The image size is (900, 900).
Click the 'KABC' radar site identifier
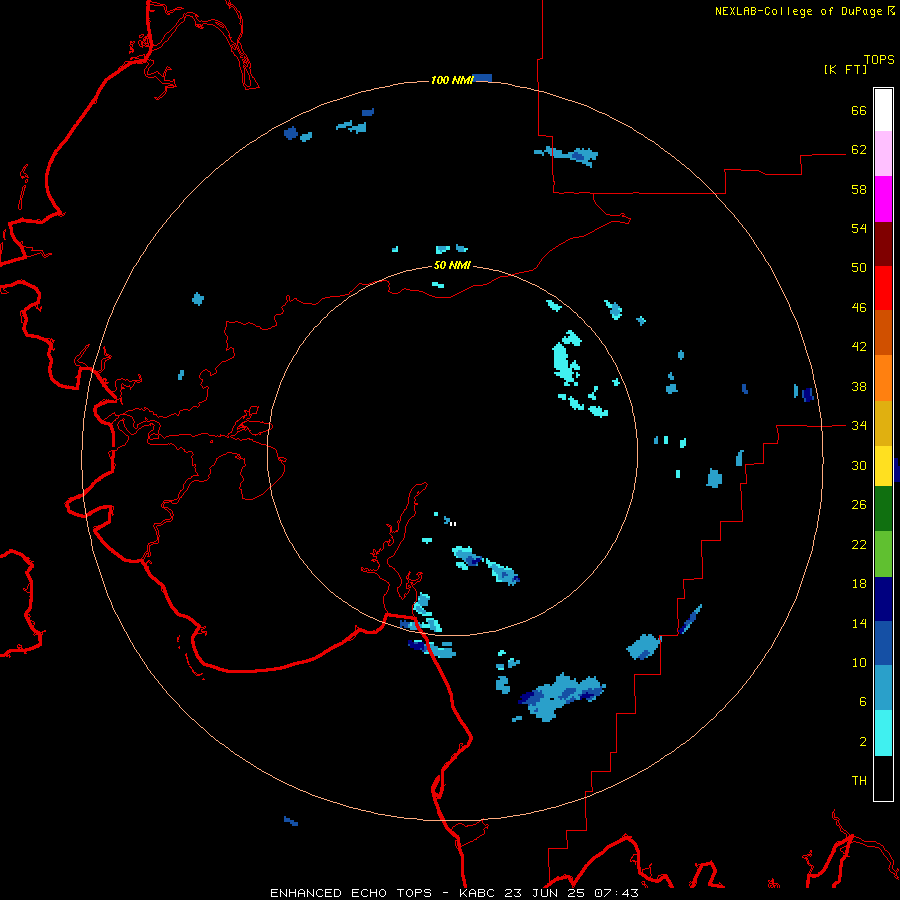point(478,893)
